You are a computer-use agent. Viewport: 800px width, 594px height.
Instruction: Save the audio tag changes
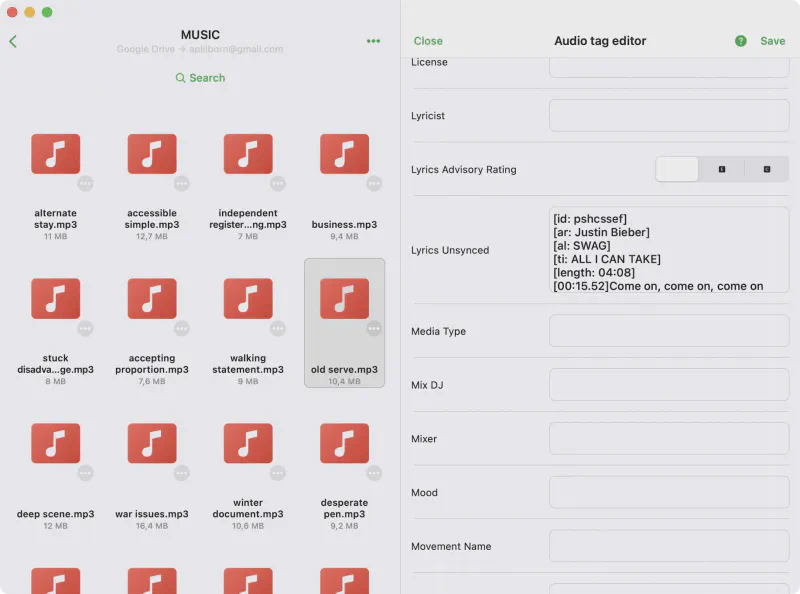(x=772, y=41)
